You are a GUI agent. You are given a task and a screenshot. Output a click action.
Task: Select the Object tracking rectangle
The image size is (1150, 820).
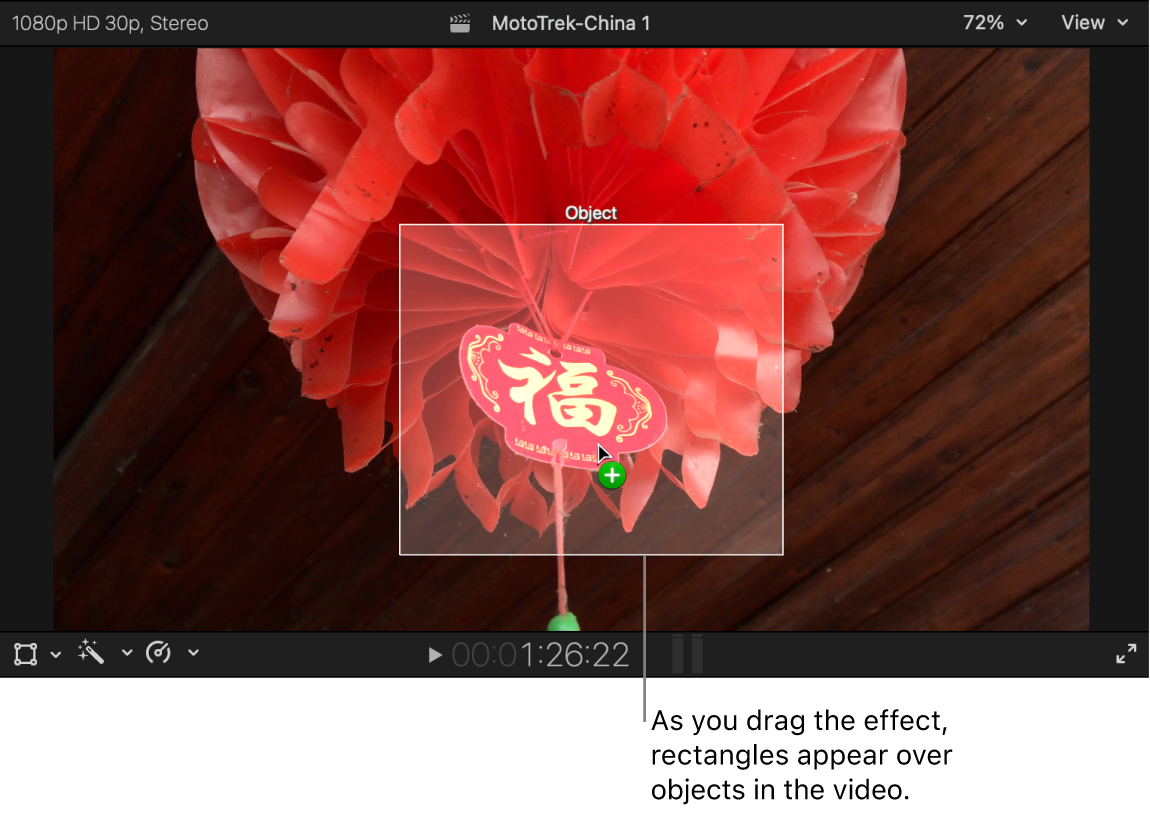[592, 227]
